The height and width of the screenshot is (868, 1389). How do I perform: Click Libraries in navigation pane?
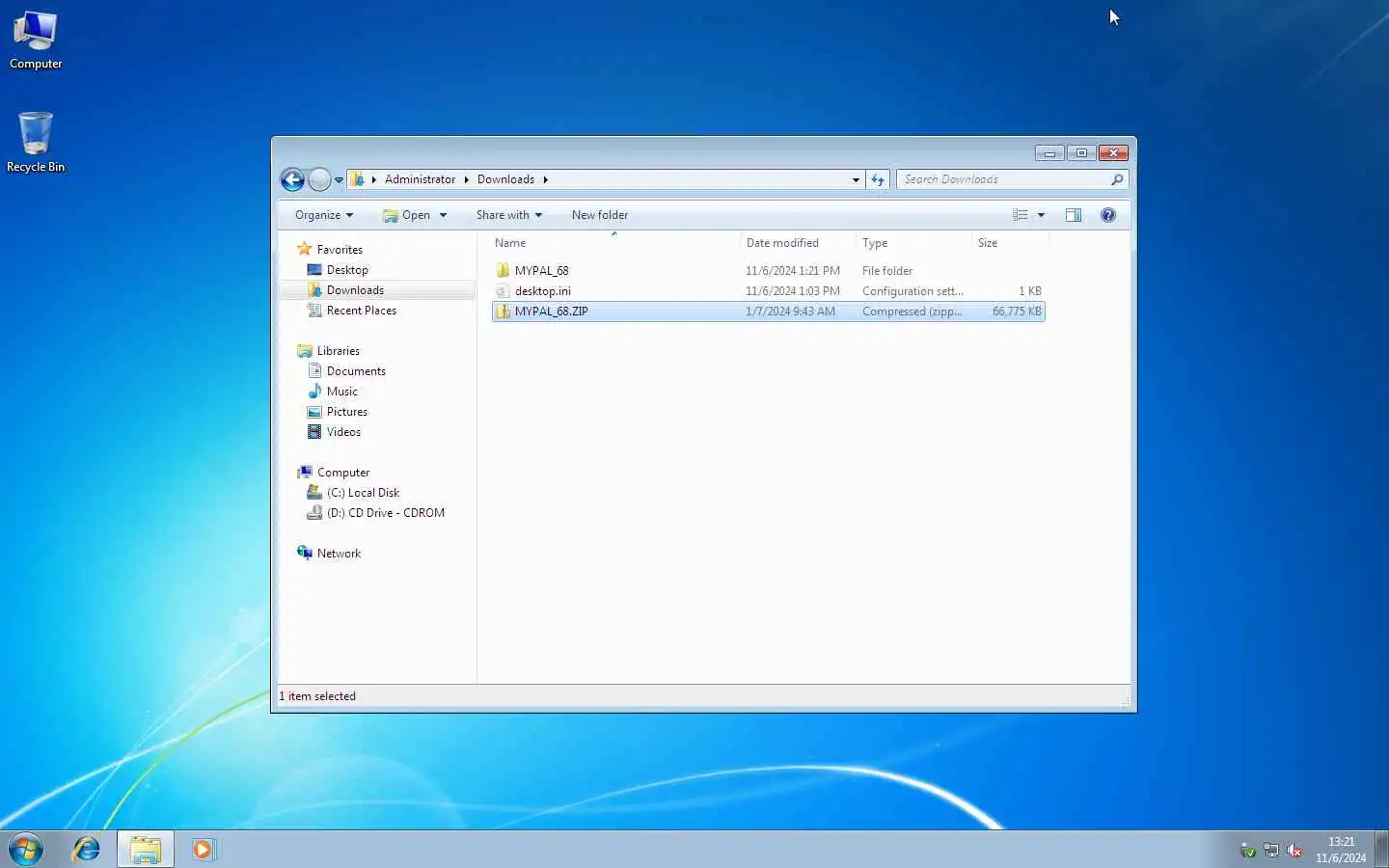point(338,351)
